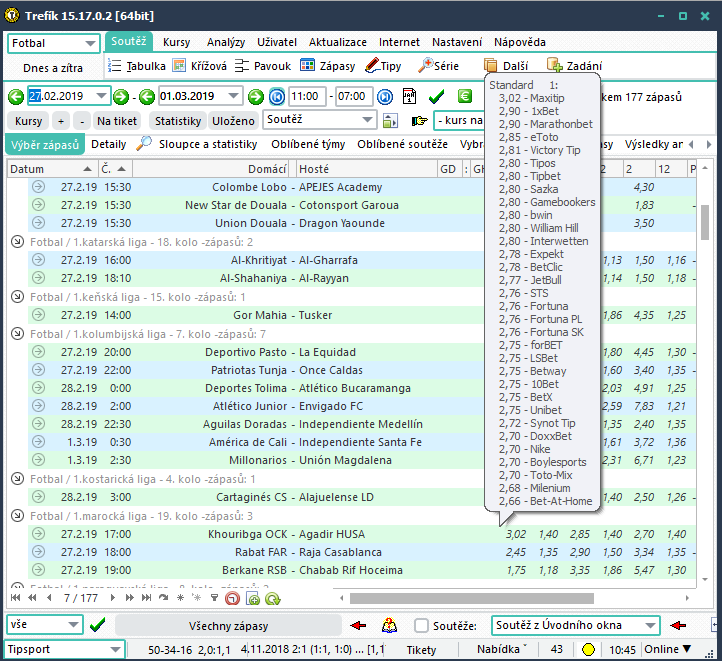The image size is (722, 661).
Task: Click the horizontal scrollbar thumb of the match list
Action: click(x=472, y=598)
